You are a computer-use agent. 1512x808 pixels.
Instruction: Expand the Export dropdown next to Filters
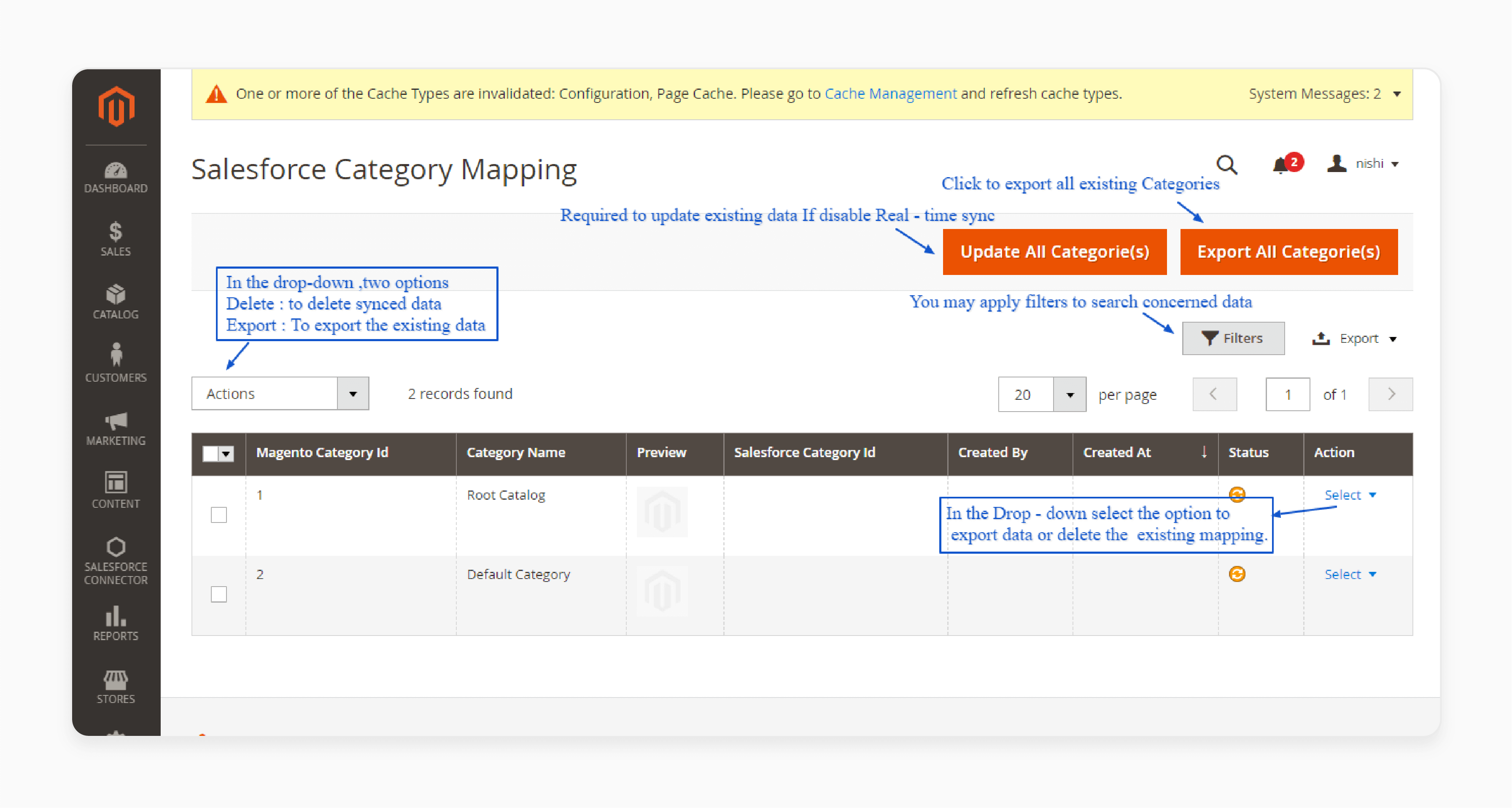1355,339
